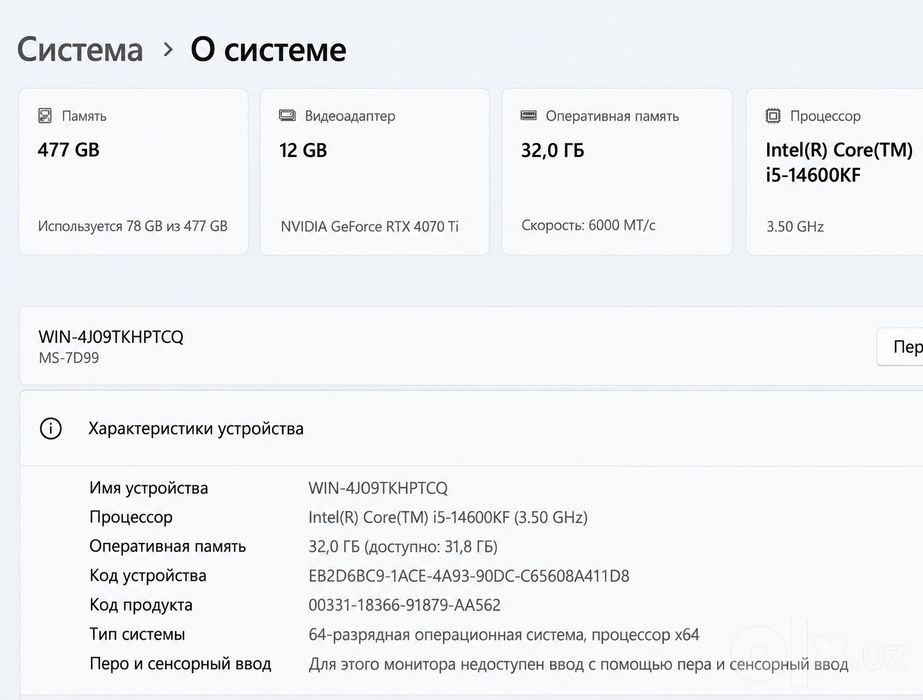Click the CPU chip icon in the Процессор card
Image resolution: width=923 pixels, height=700 pixels.
coord(773,115)
